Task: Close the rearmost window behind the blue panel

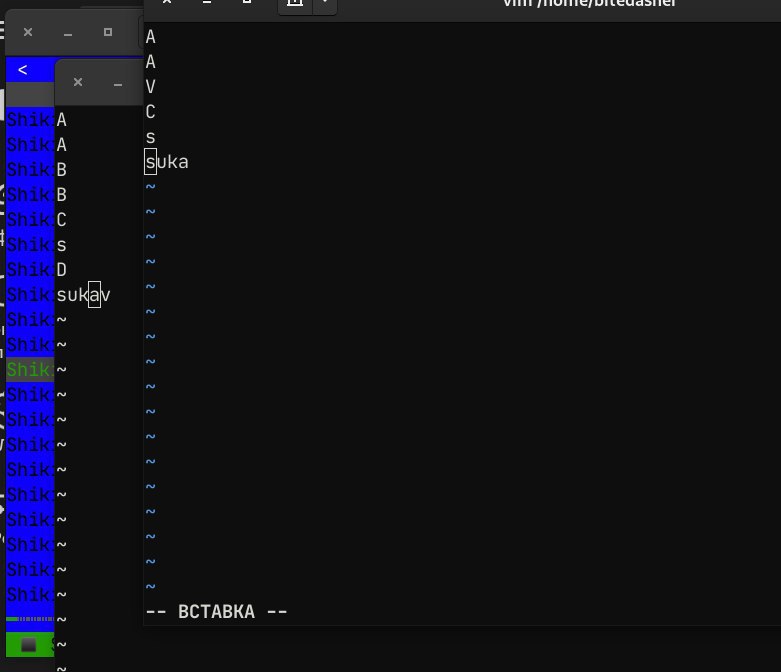Action: pos(28,32)
